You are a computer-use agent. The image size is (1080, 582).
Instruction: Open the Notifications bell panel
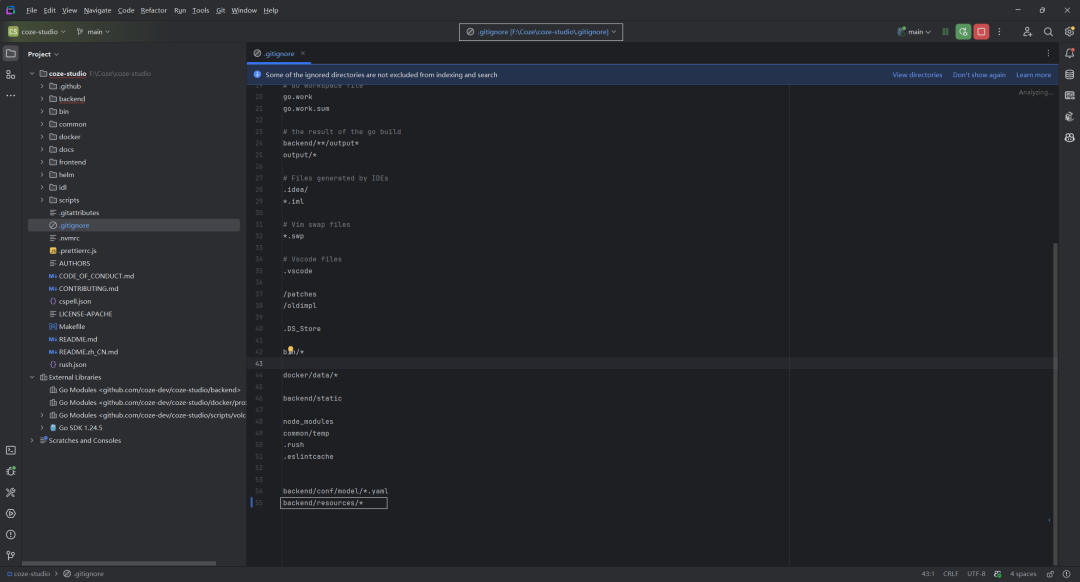point(1069,54)
